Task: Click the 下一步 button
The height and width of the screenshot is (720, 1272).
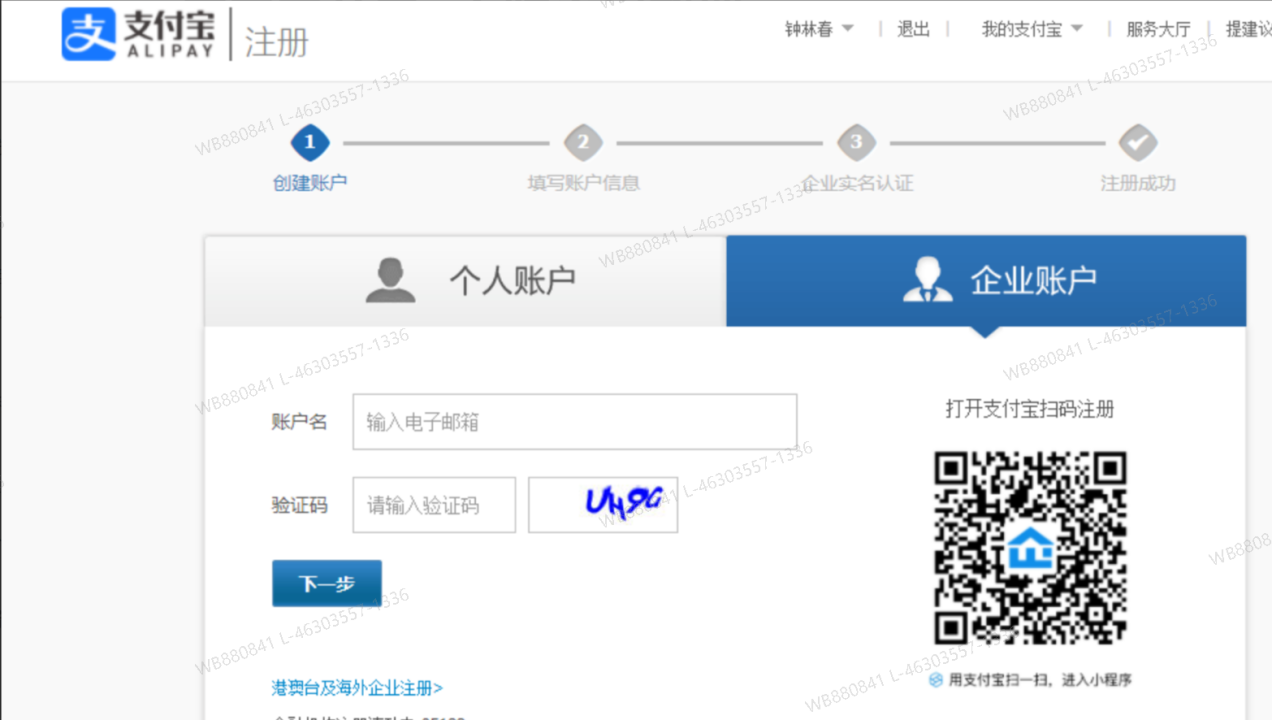Action: (327, 583)
